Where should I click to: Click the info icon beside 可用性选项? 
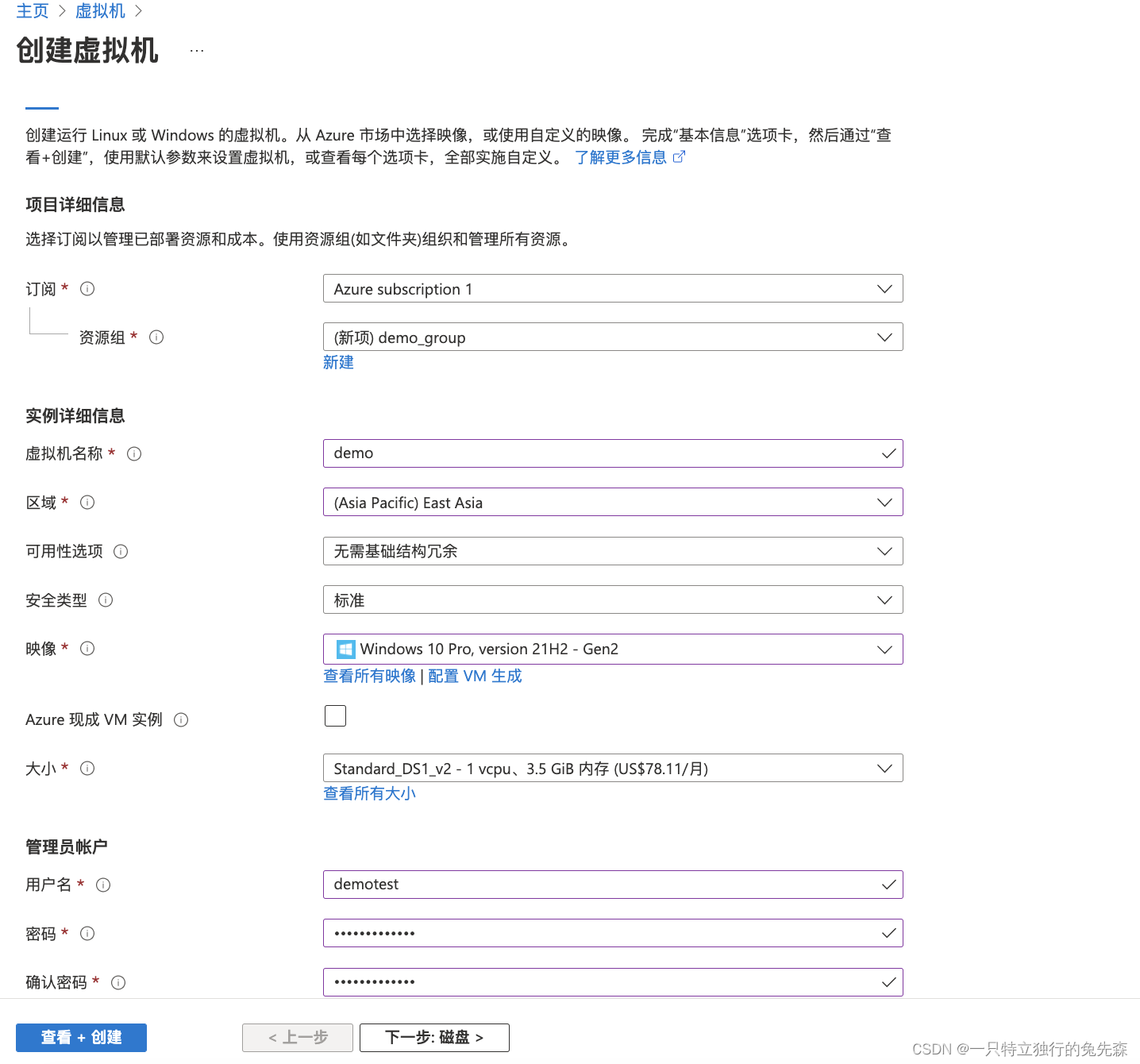pos(121,552)
